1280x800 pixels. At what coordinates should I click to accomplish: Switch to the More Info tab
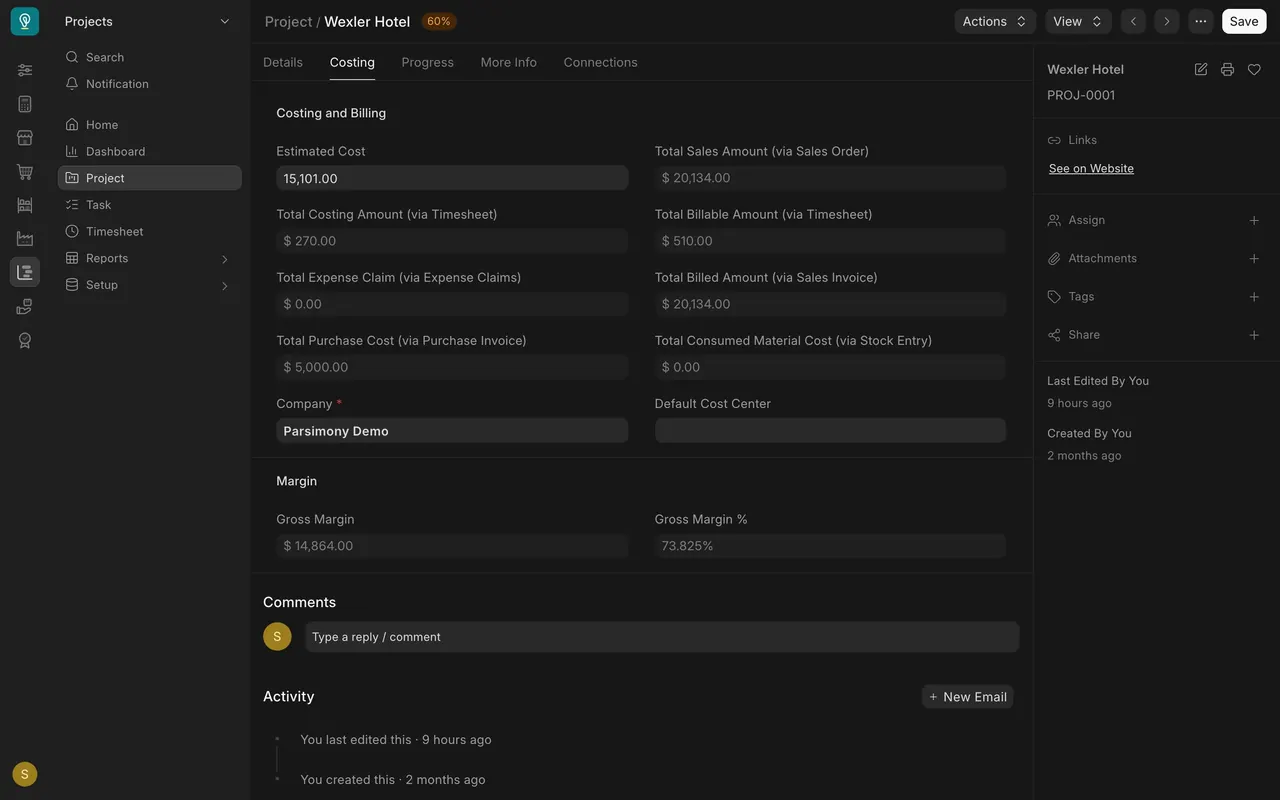pos(509,62)
